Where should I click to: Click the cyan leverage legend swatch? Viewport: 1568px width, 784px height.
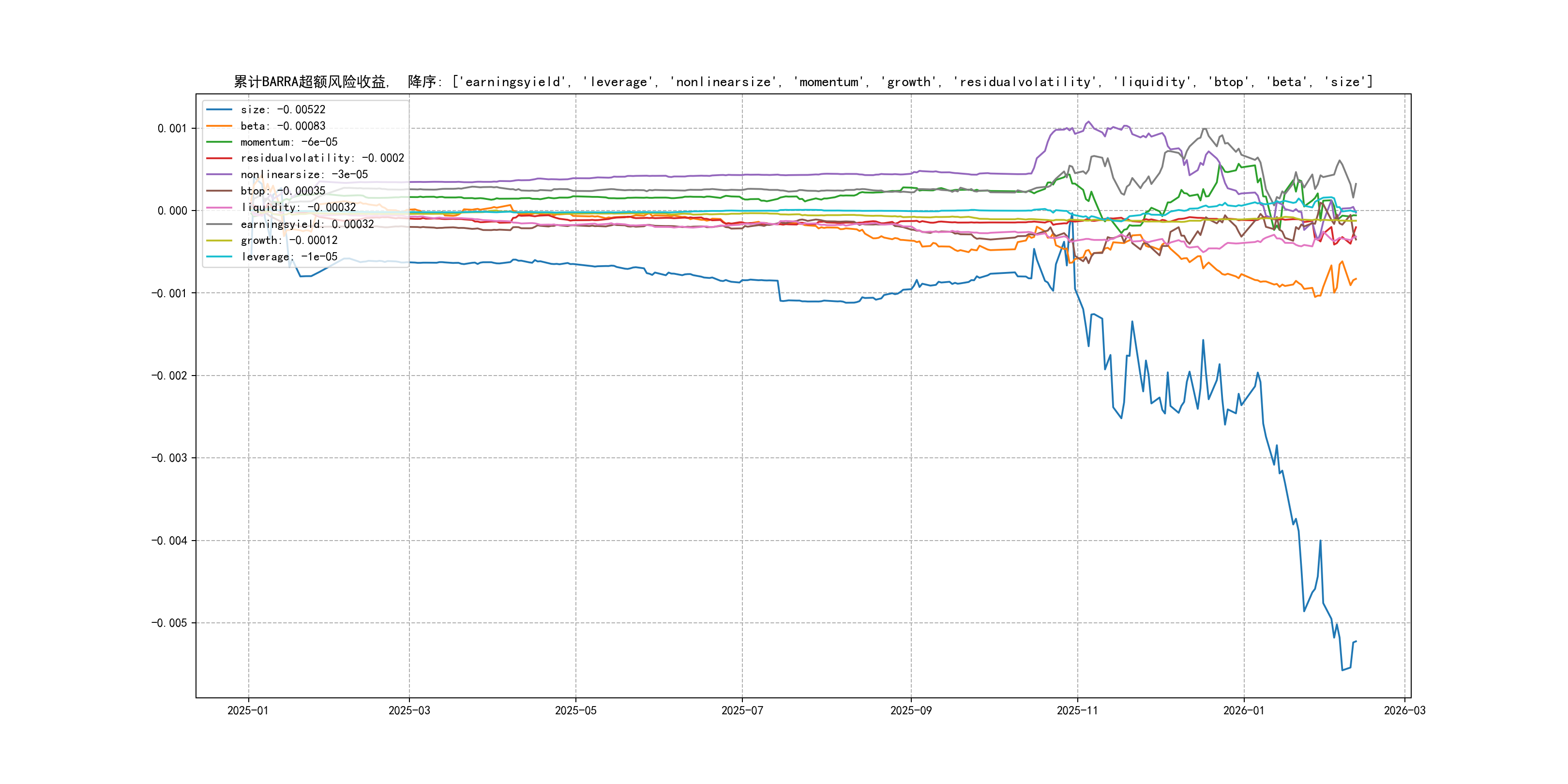click(x=219, y=257)
